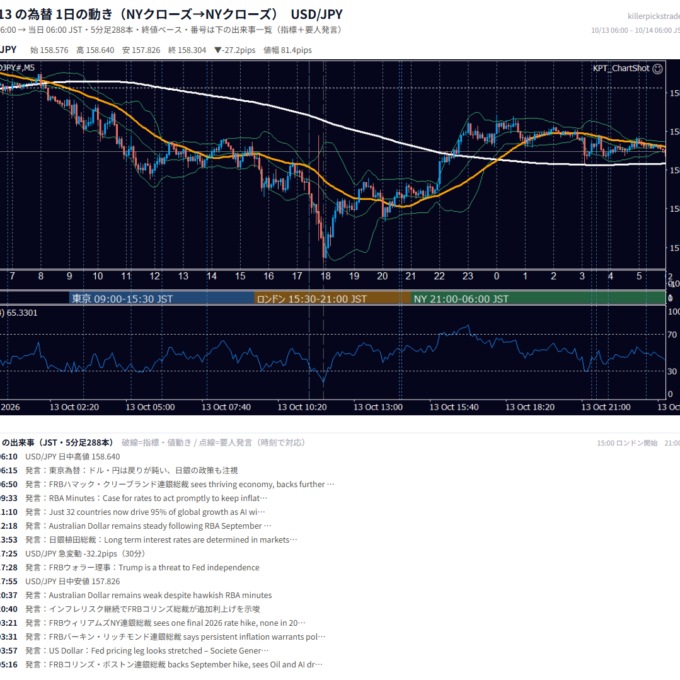Click hour label 23 on the JST axis
Viewport: 680px width, 680px height.
pos(468,276)
